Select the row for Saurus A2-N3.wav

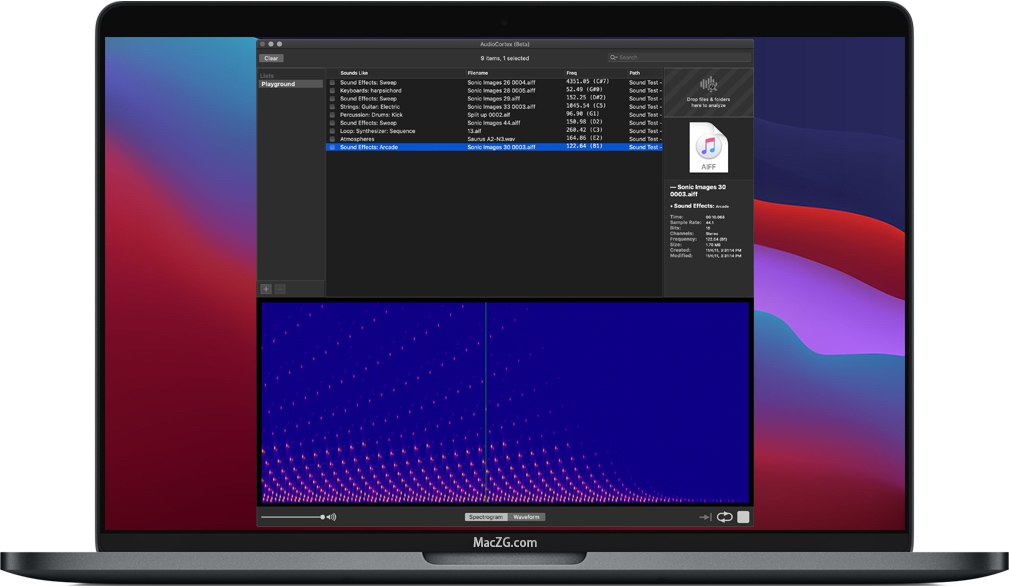tap(490, 137)
